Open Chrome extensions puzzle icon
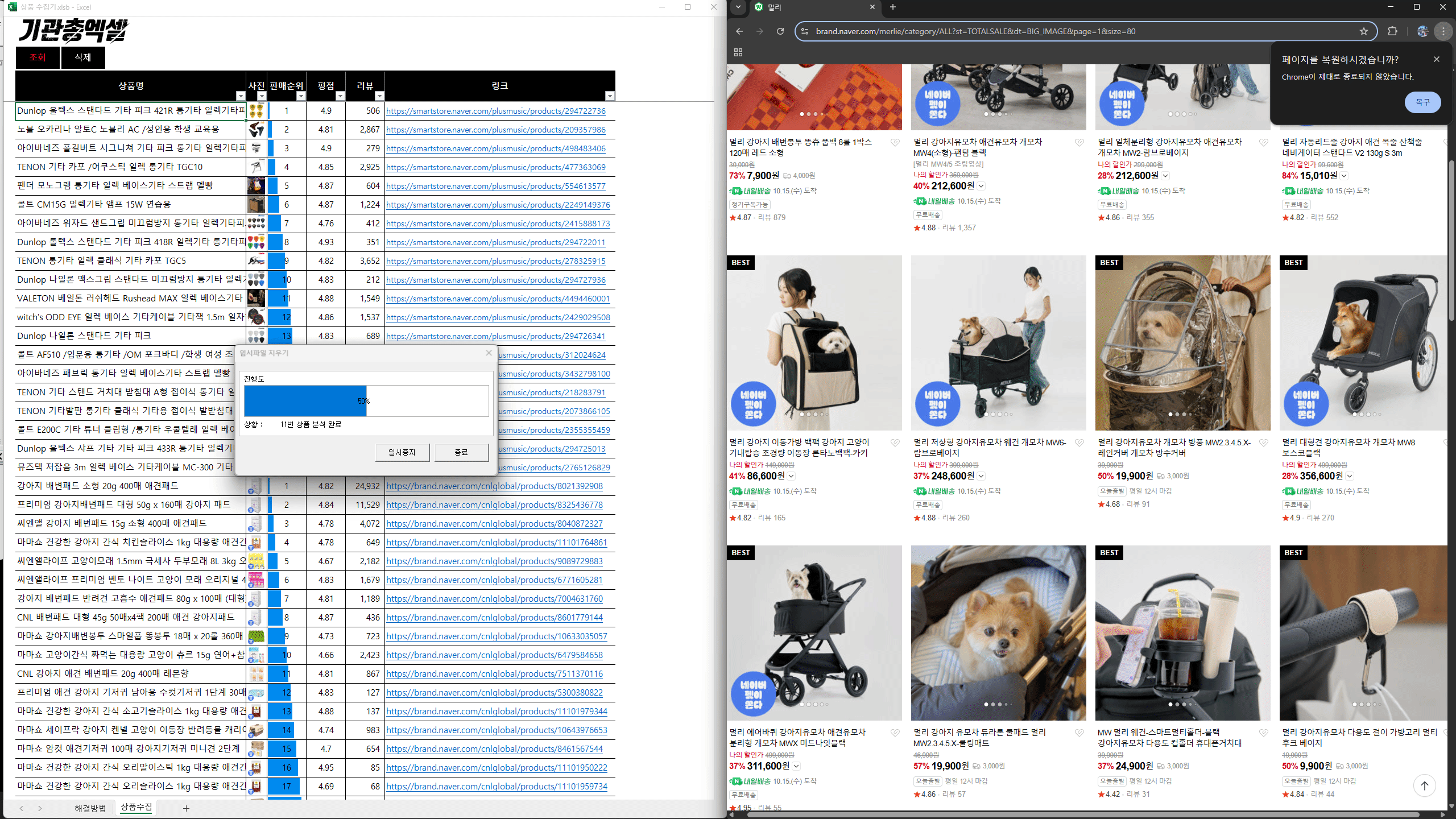The height and width of the screenshot is (819, 1456). pos(1392,31)
